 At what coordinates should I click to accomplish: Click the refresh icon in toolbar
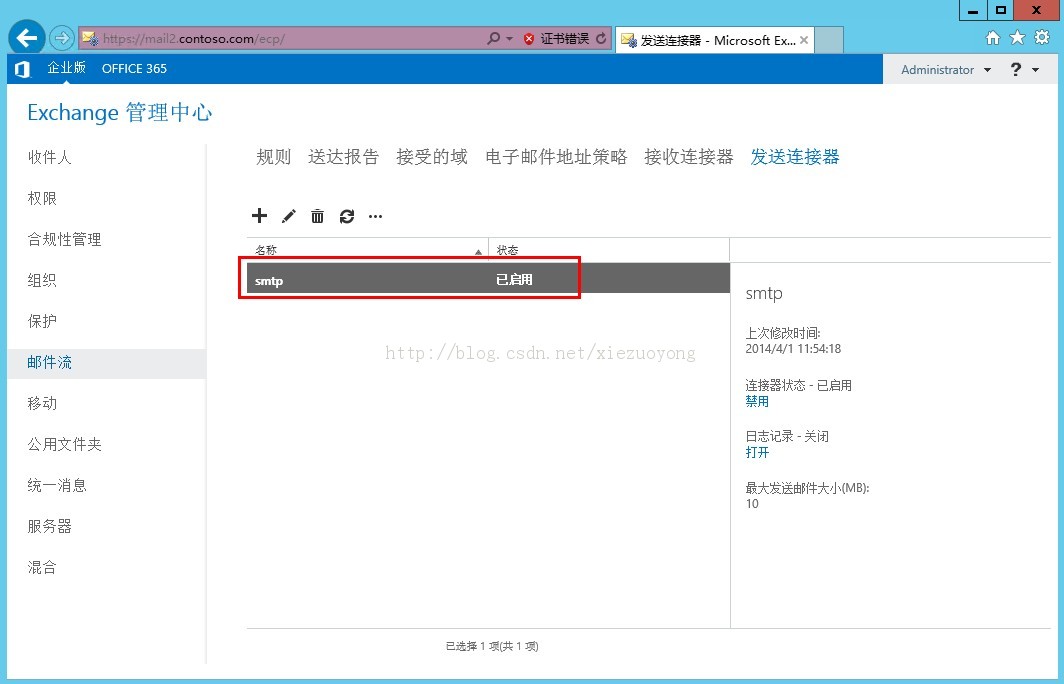[347, 216]
